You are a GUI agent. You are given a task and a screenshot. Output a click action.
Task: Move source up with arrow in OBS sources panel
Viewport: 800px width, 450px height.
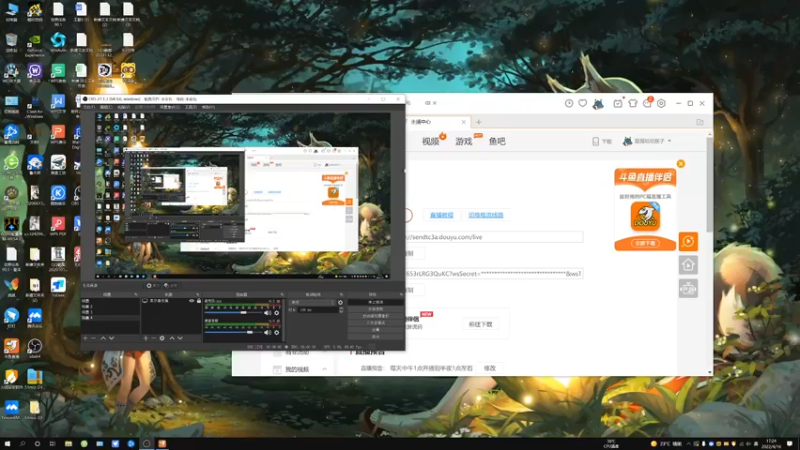coord(172,338)
